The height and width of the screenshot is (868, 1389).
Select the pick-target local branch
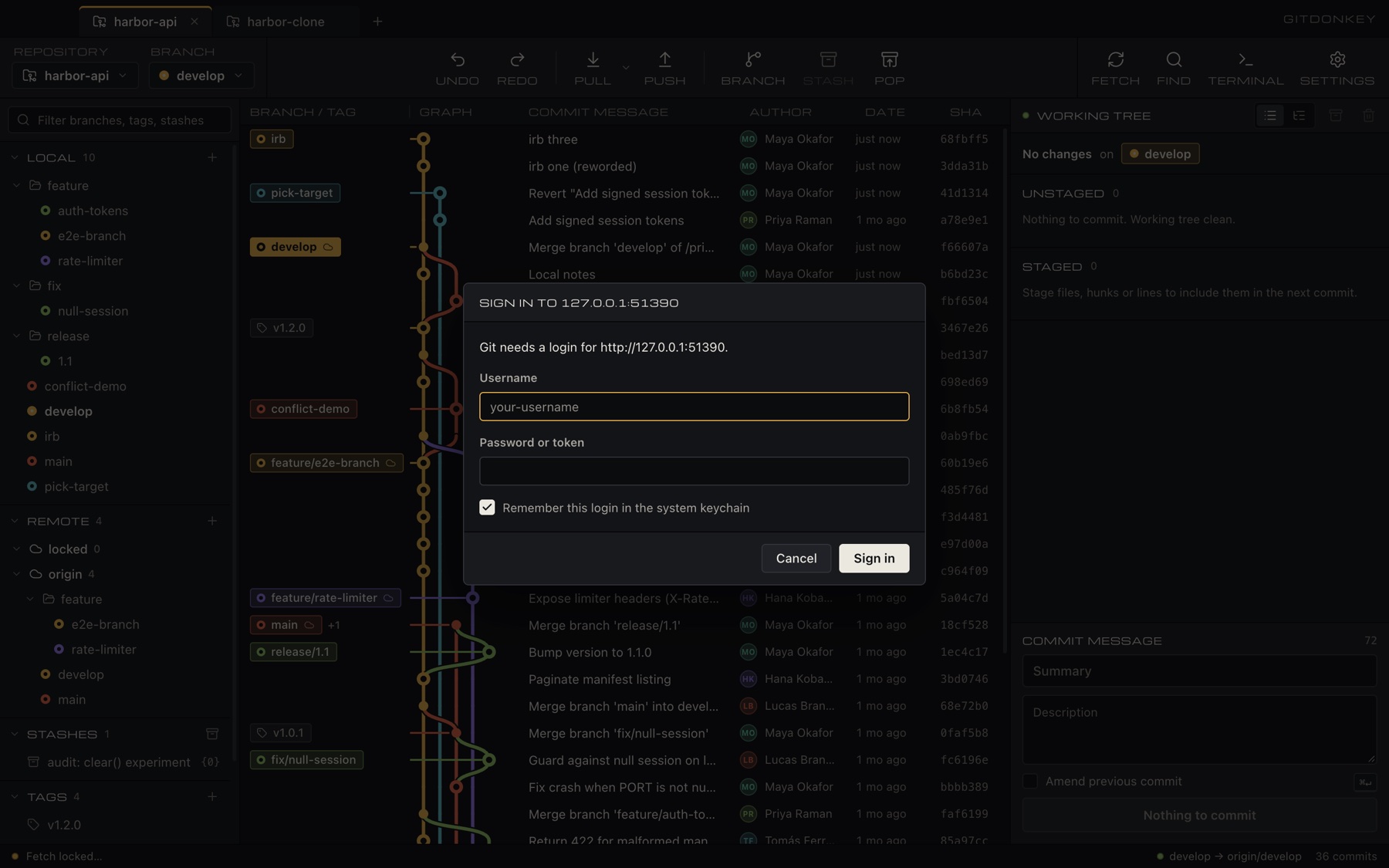pyautogui.click(x=76, y=486)
